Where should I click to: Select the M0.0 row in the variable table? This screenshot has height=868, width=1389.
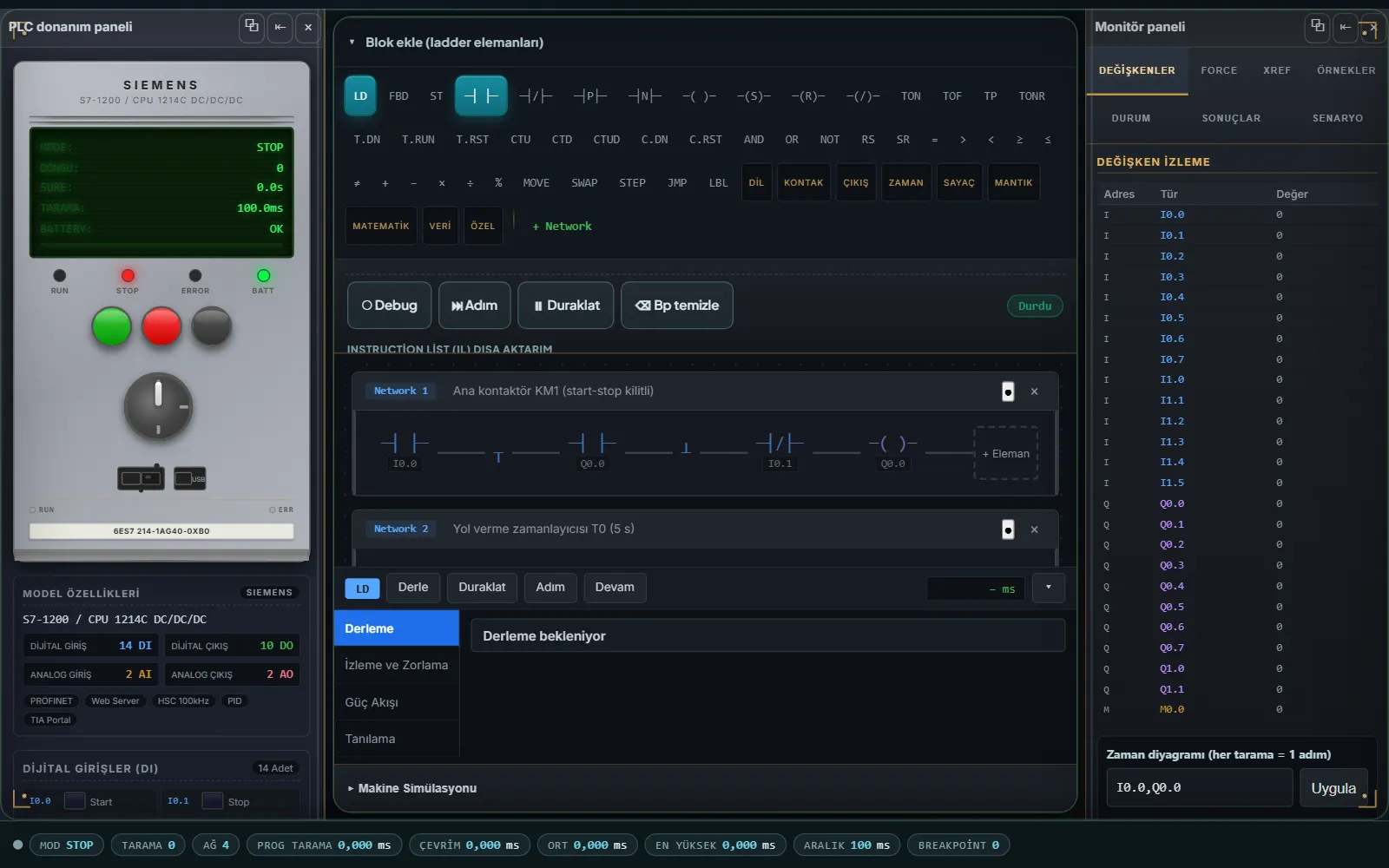coord(1235,710)
